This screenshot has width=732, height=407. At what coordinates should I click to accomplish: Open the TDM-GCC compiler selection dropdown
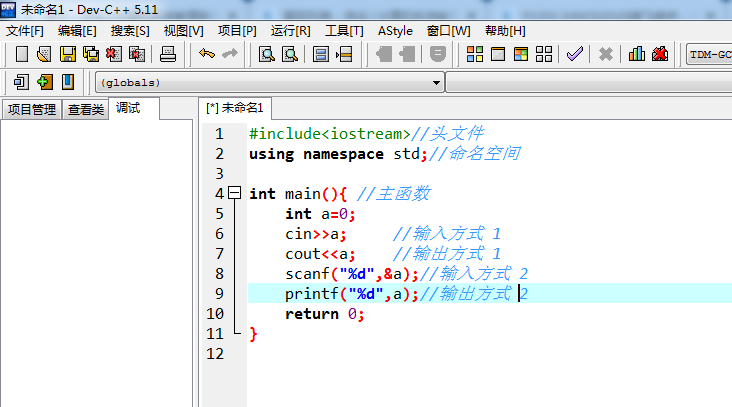coord(709,55)
